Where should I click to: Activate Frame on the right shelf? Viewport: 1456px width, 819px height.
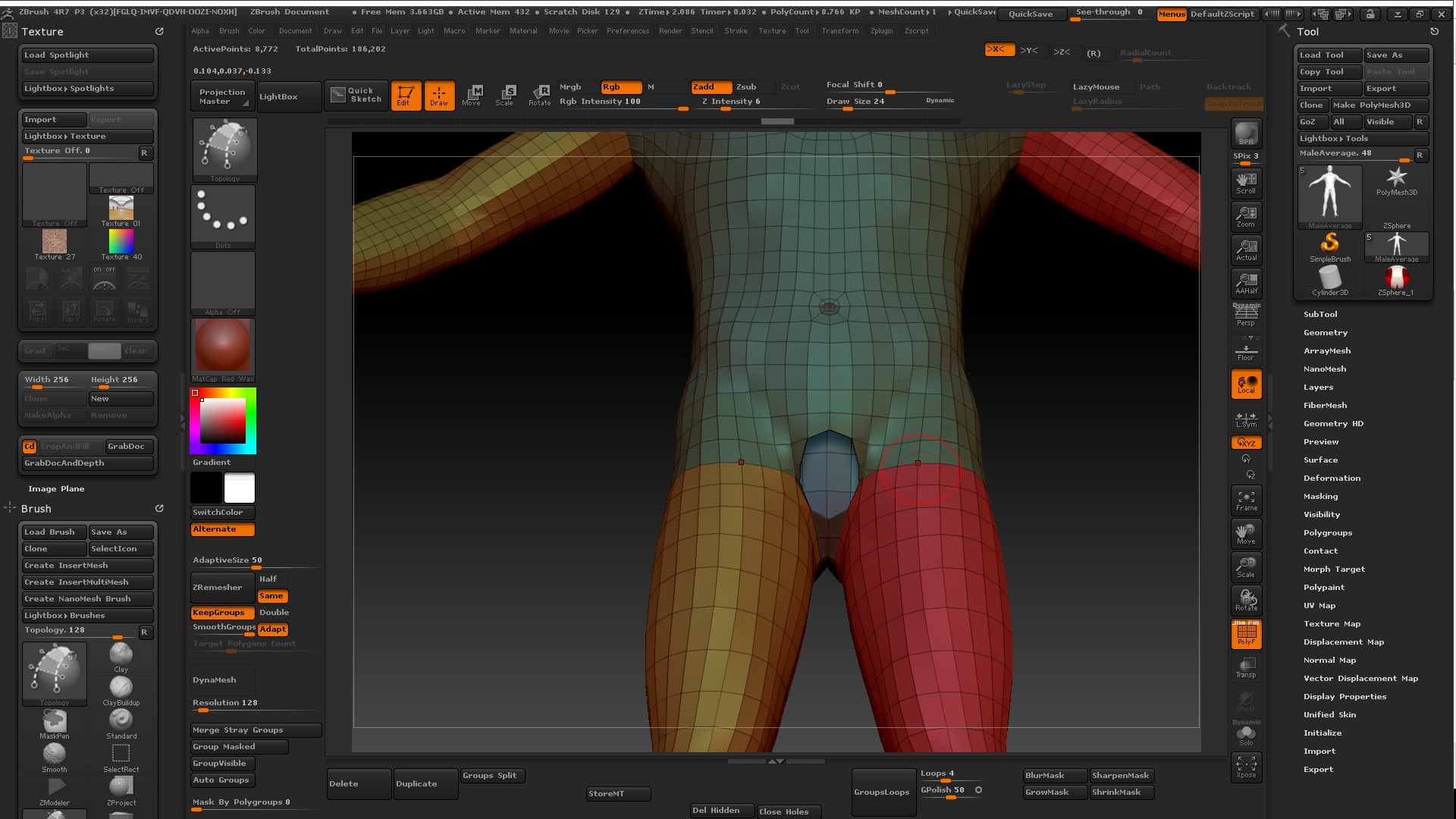tap(1246, 500)
